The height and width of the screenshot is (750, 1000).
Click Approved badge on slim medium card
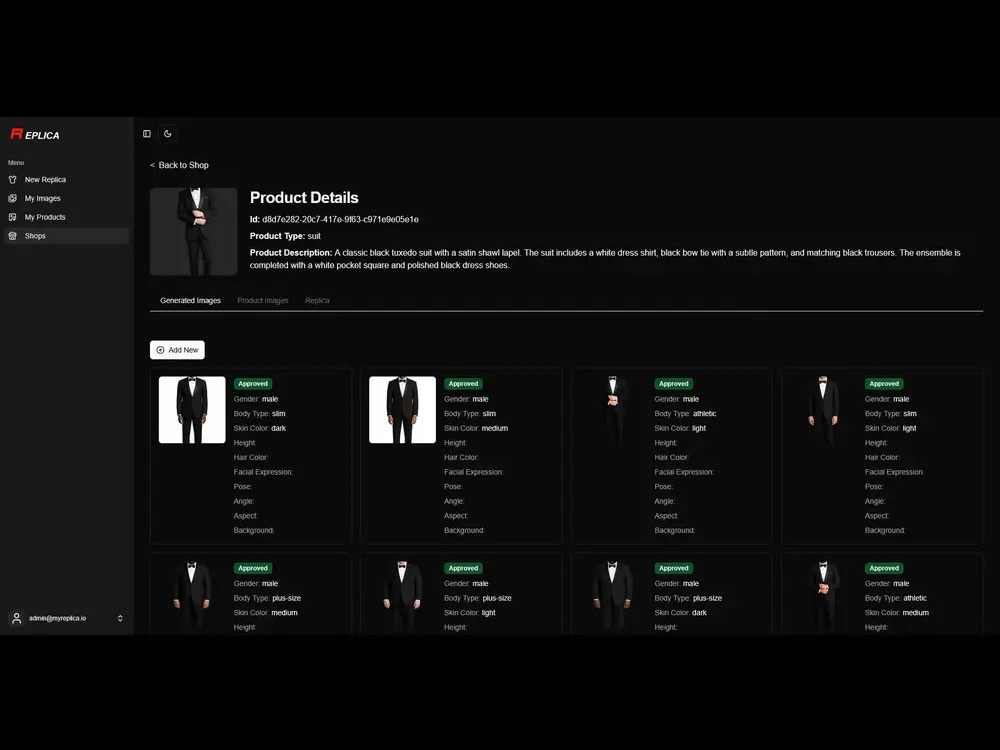[x=464, y=384]
